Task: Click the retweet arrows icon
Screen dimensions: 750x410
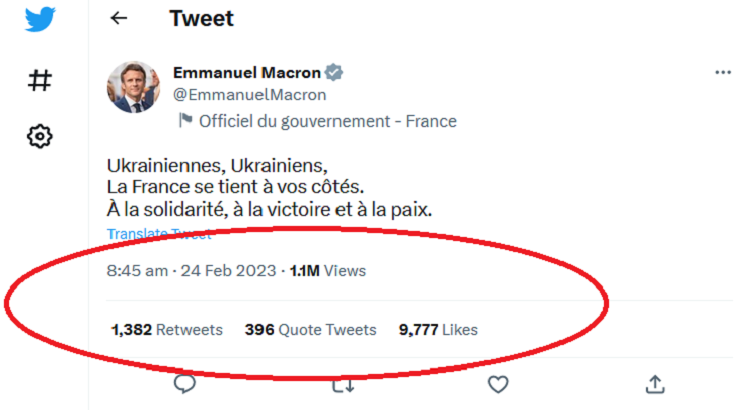Action: coord(341,384)
